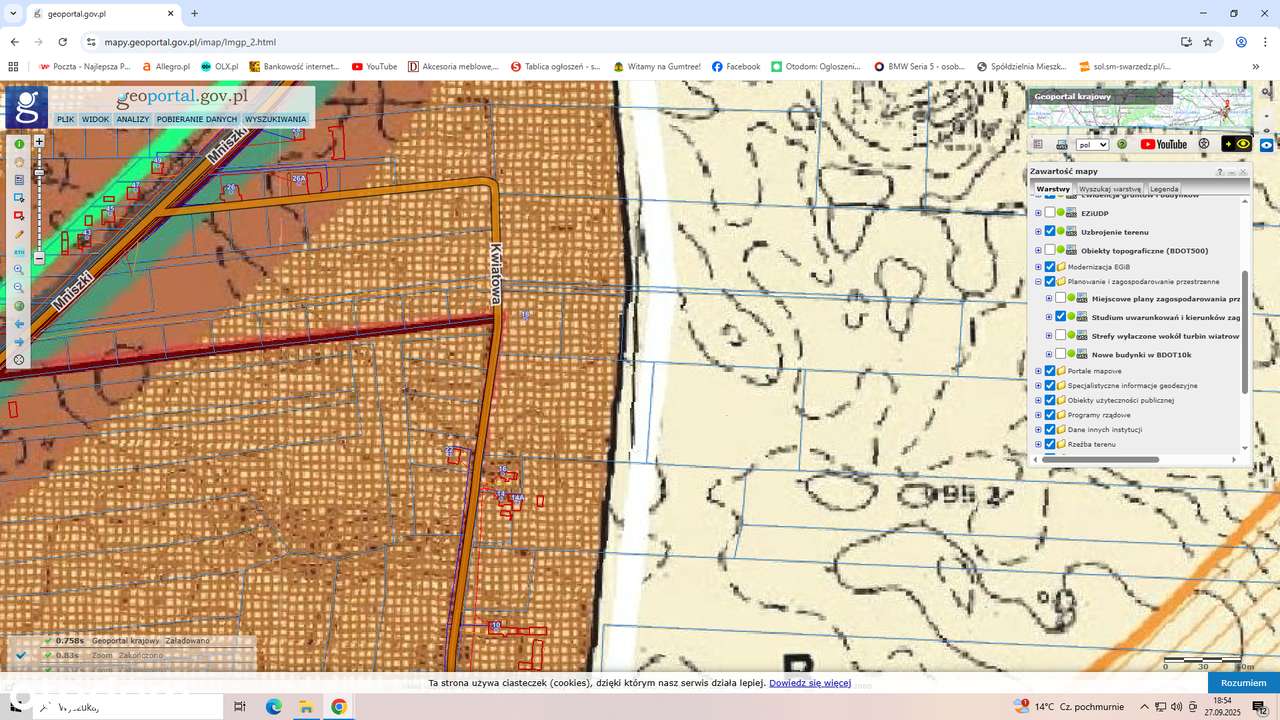The width and height of the screenshot is (1280, 720).
Task: Click the yellow eye accessibility icon
Action: pos(1237,144)
